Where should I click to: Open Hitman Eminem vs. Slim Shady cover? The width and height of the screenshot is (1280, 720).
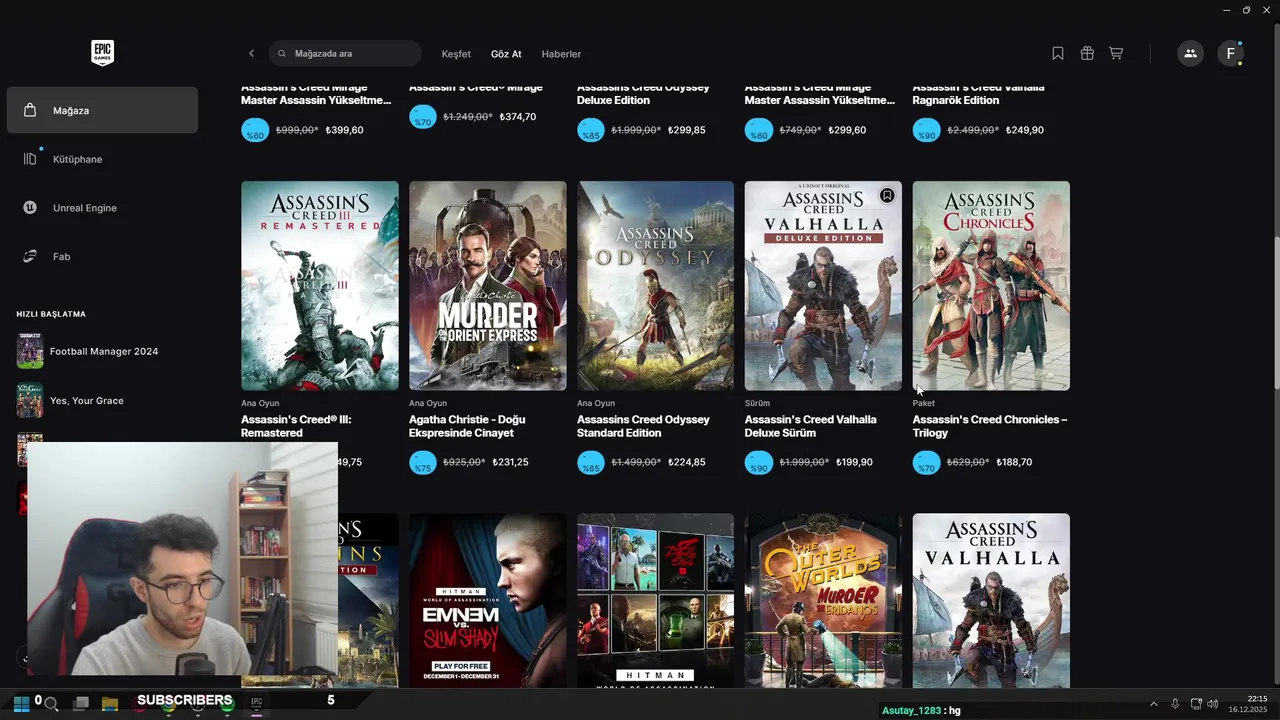click(x=488, y=600)
